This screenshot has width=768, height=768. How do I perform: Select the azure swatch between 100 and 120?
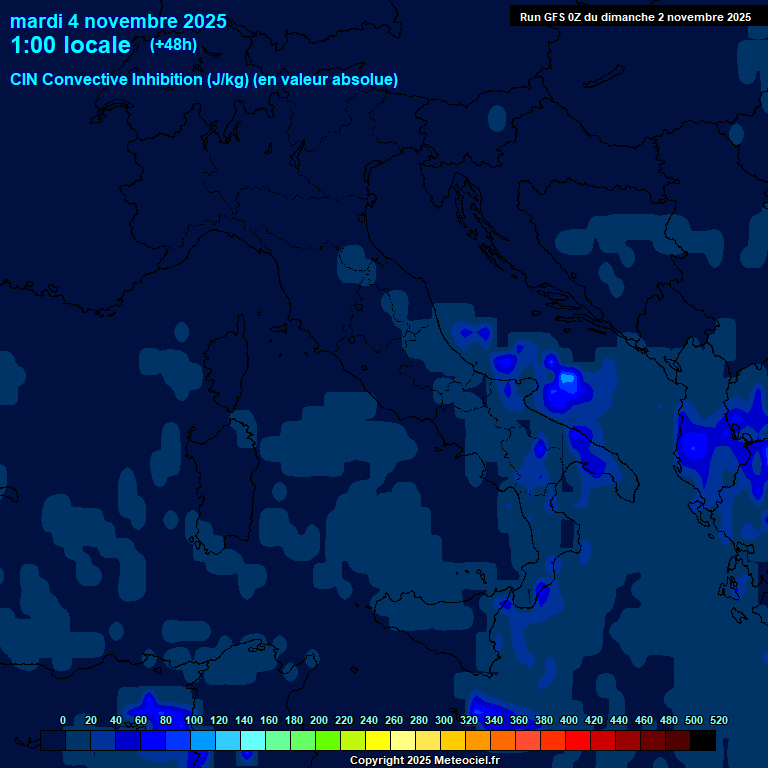203,741
